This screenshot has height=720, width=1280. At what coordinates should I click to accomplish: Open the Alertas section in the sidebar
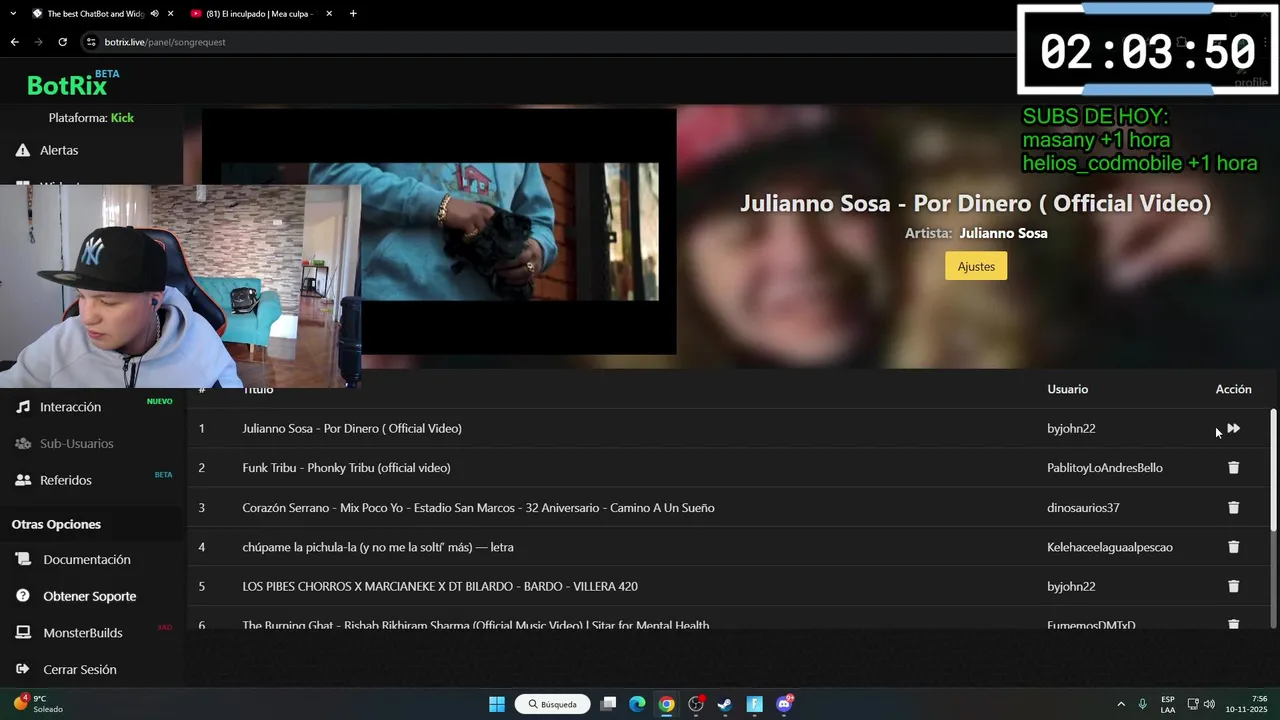(59, 150)
